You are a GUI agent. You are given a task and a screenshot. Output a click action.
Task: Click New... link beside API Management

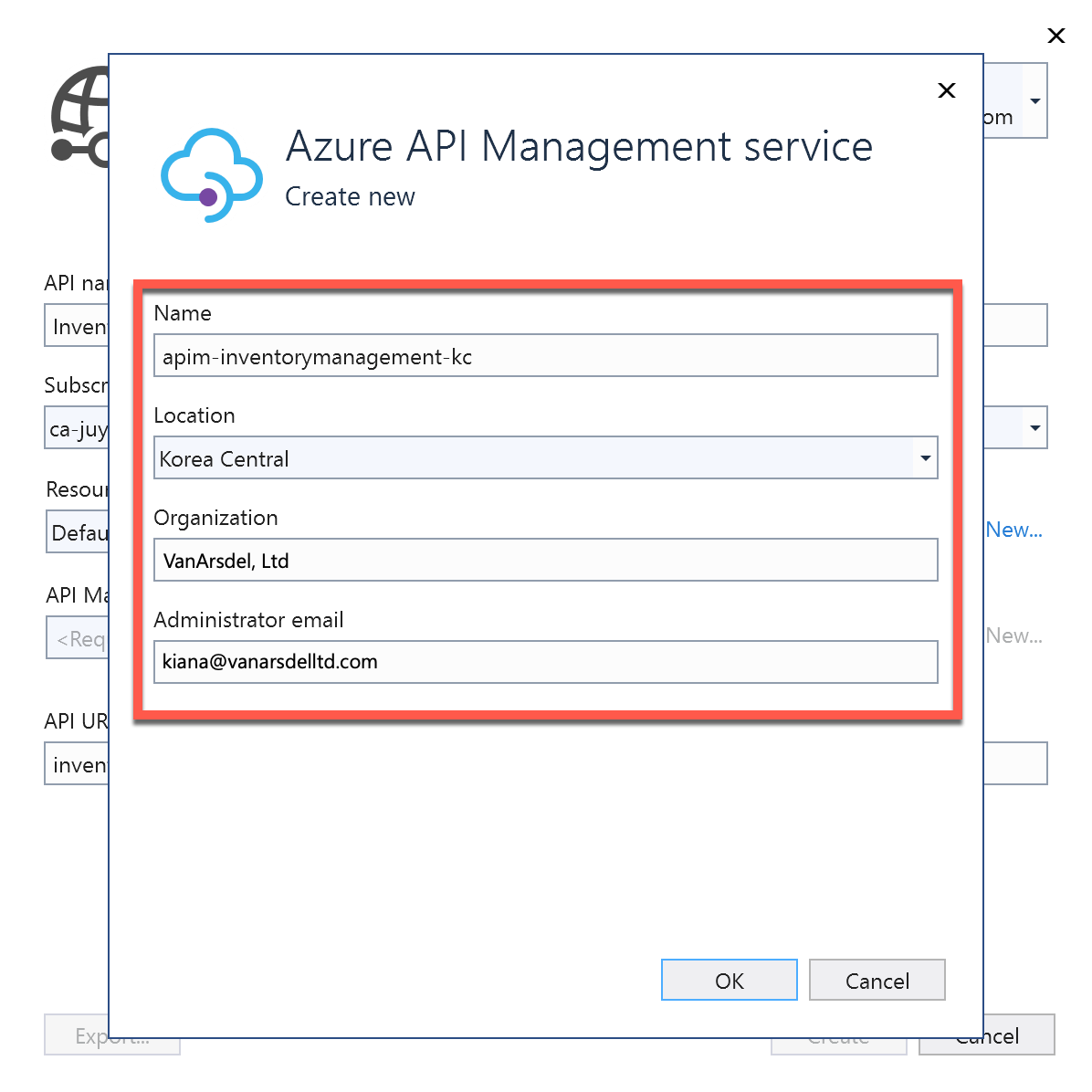coord(1014,636)
